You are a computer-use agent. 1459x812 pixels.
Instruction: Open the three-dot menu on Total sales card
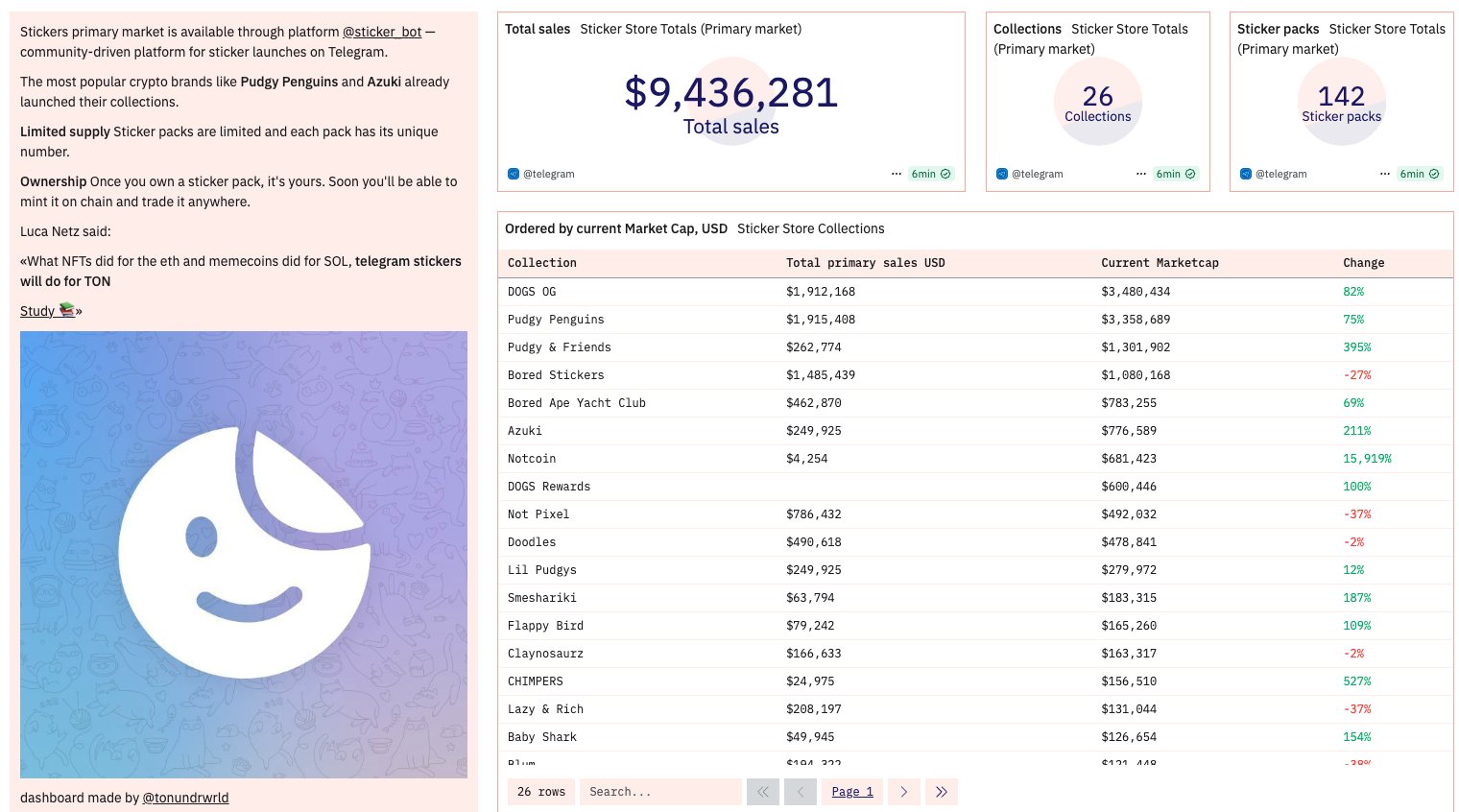[x=897, y=174]
